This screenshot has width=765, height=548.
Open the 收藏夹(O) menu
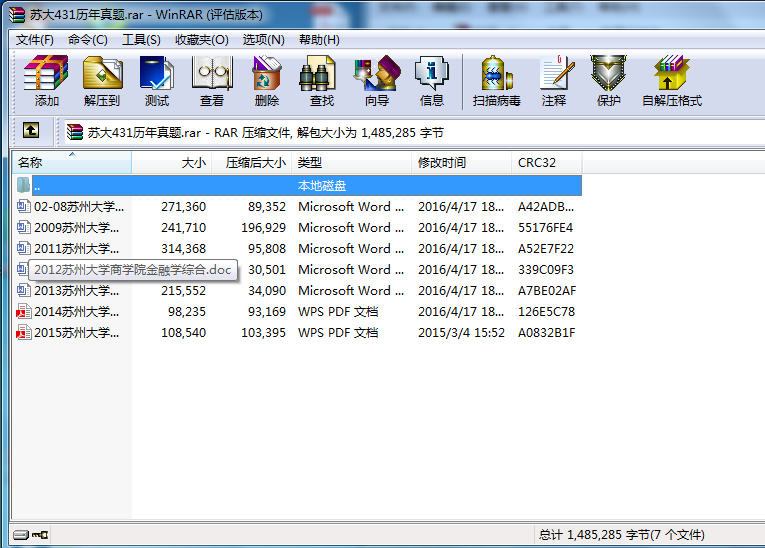pyautogui.click(x=201, y=40)
